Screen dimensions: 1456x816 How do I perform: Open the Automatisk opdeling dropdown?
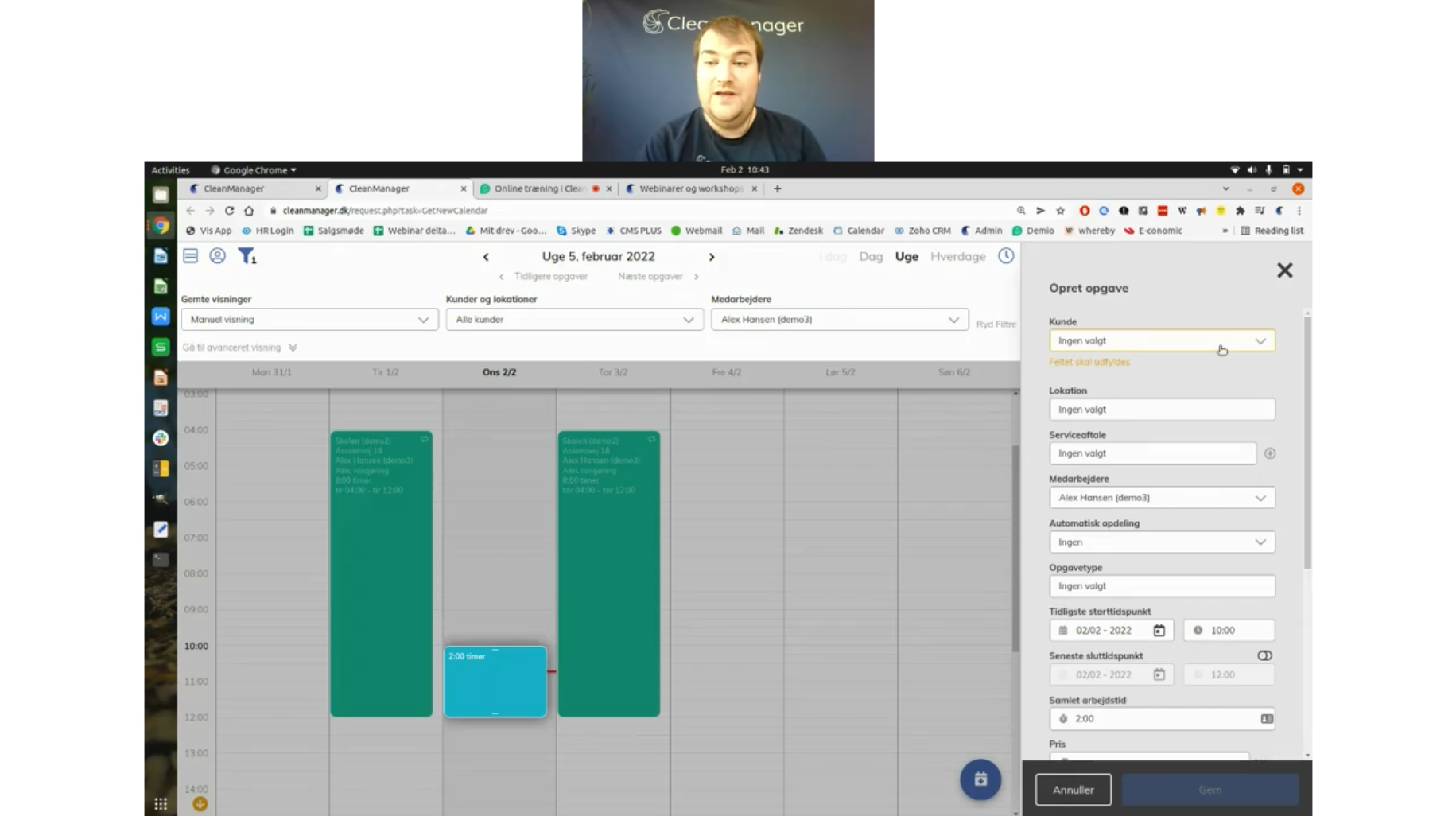coord(1162,542)
